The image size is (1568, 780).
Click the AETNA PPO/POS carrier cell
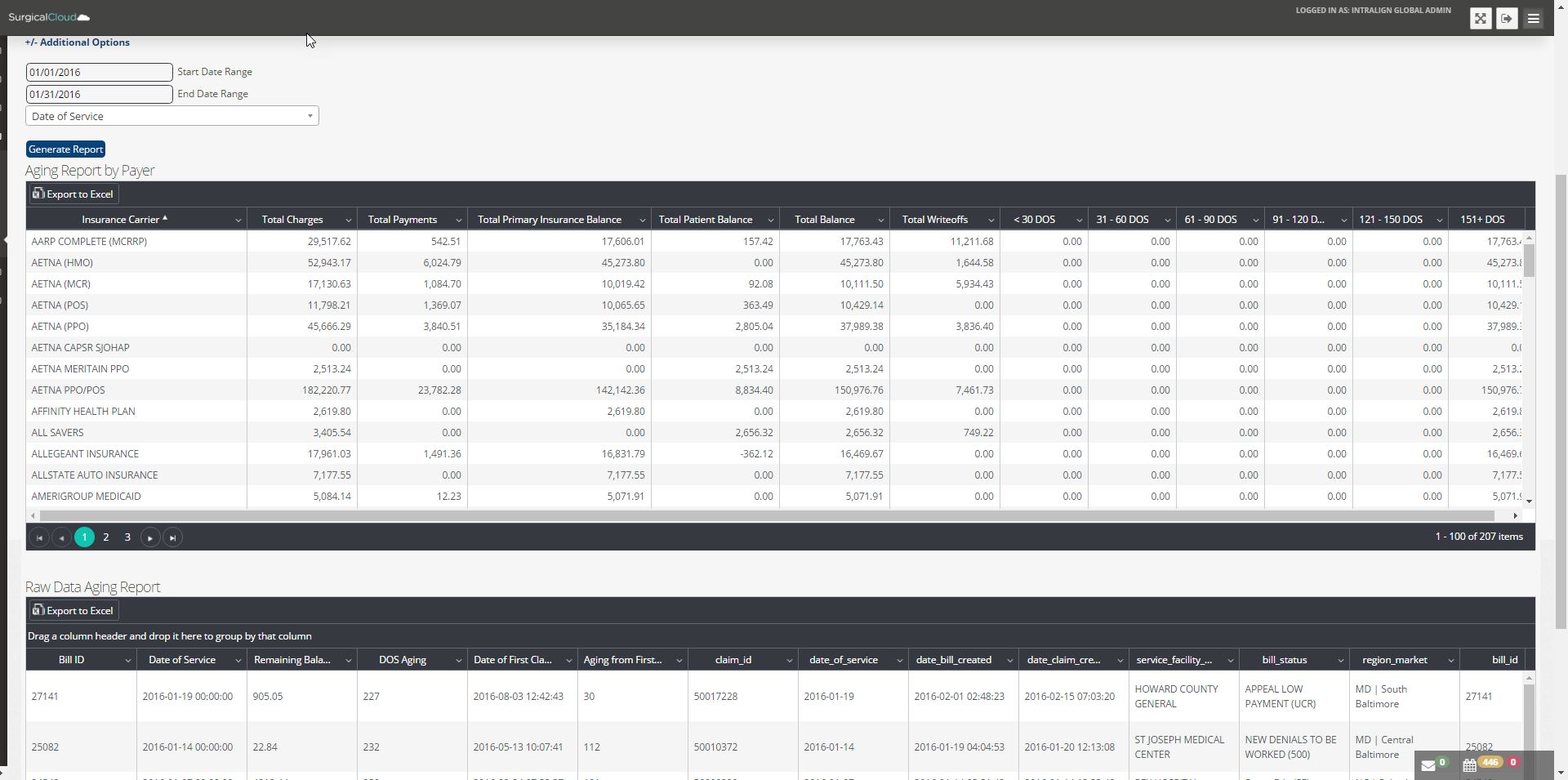(x=136, y=390)
